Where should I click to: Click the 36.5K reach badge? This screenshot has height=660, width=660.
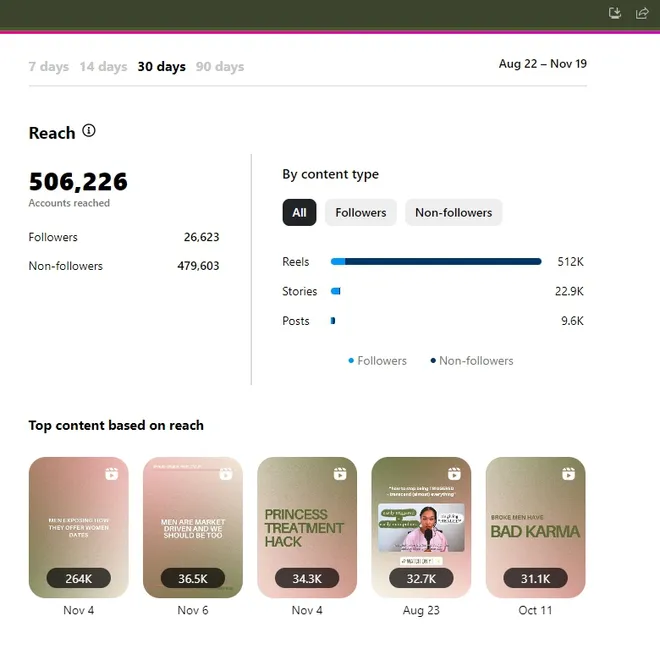point(193,578)
